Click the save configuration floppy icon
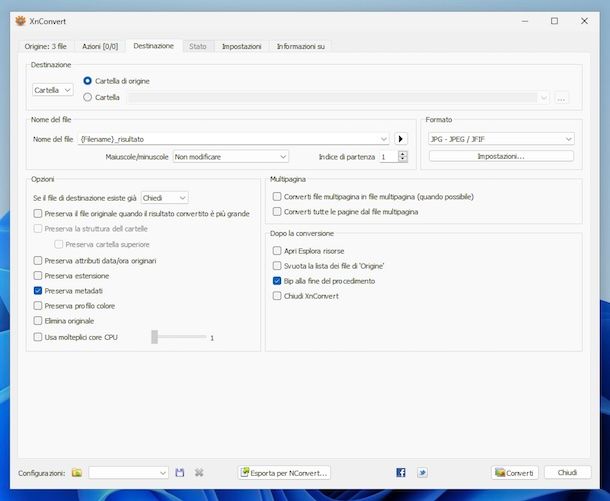Viewport: 610px width, 501px height. click(179, 473)
